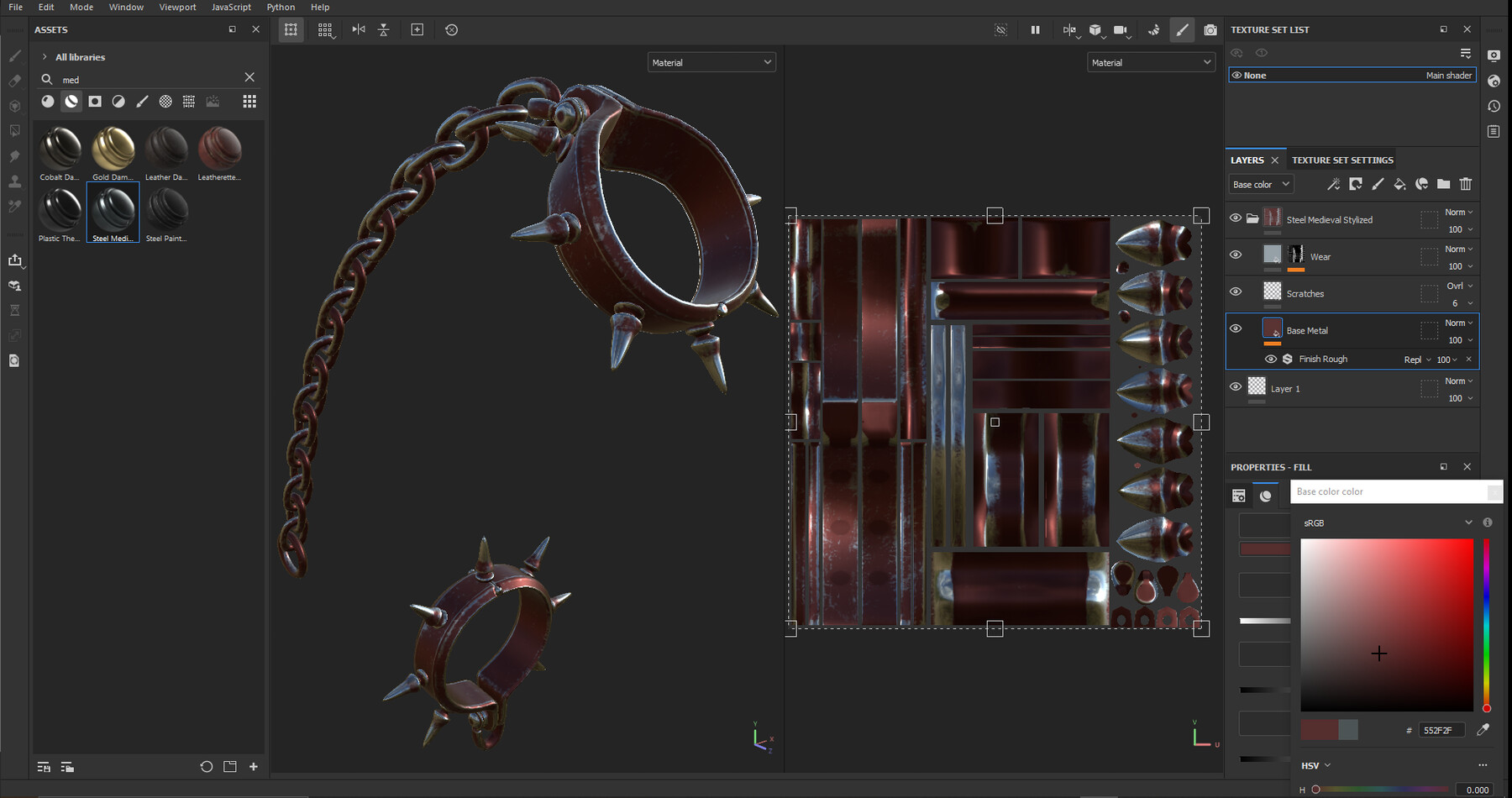1512x798 pixels.
Task: Change asset grid thumbnail size
Action: coord(249,101)
